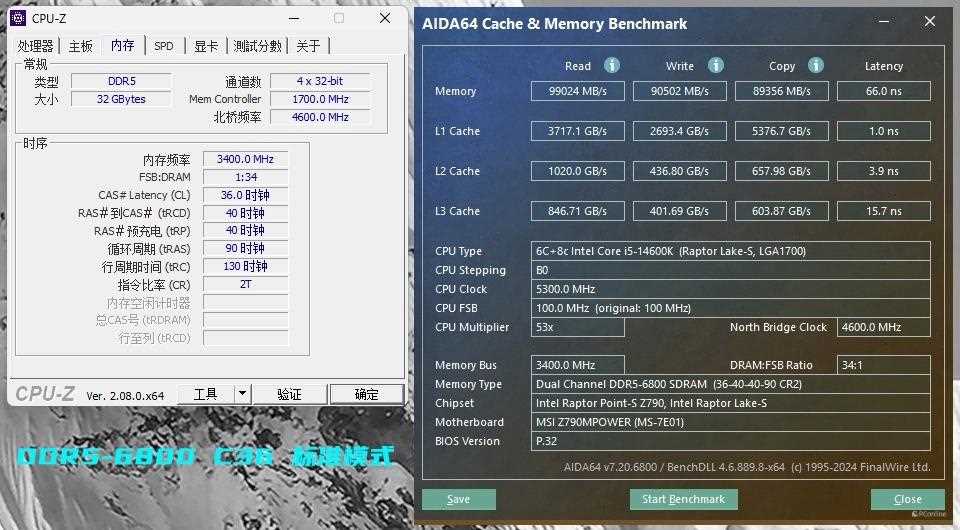Click the CPU Clock value 5300.0 MHz

point(730,289)
